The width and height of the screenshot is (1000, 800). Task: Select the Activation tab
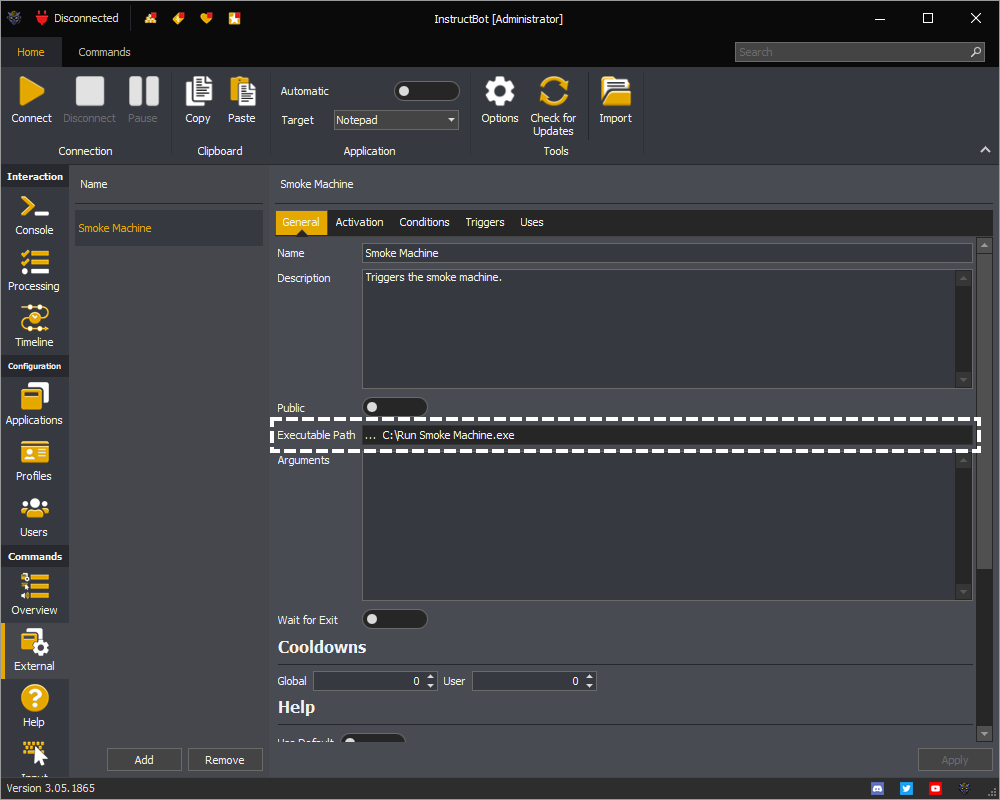click(360, 222)
